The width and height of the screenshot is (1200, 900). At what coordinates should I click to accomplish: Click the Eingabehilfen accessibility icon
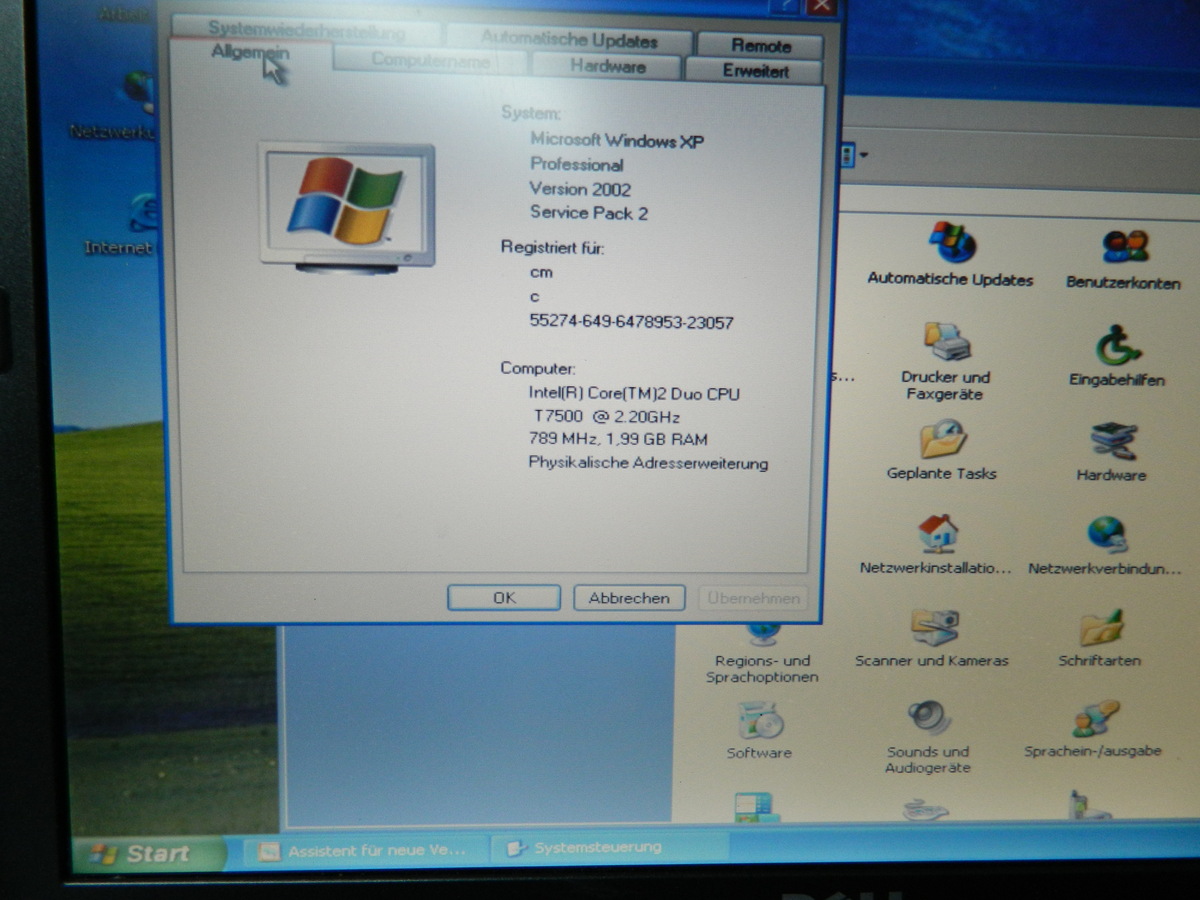(1117, 347)
